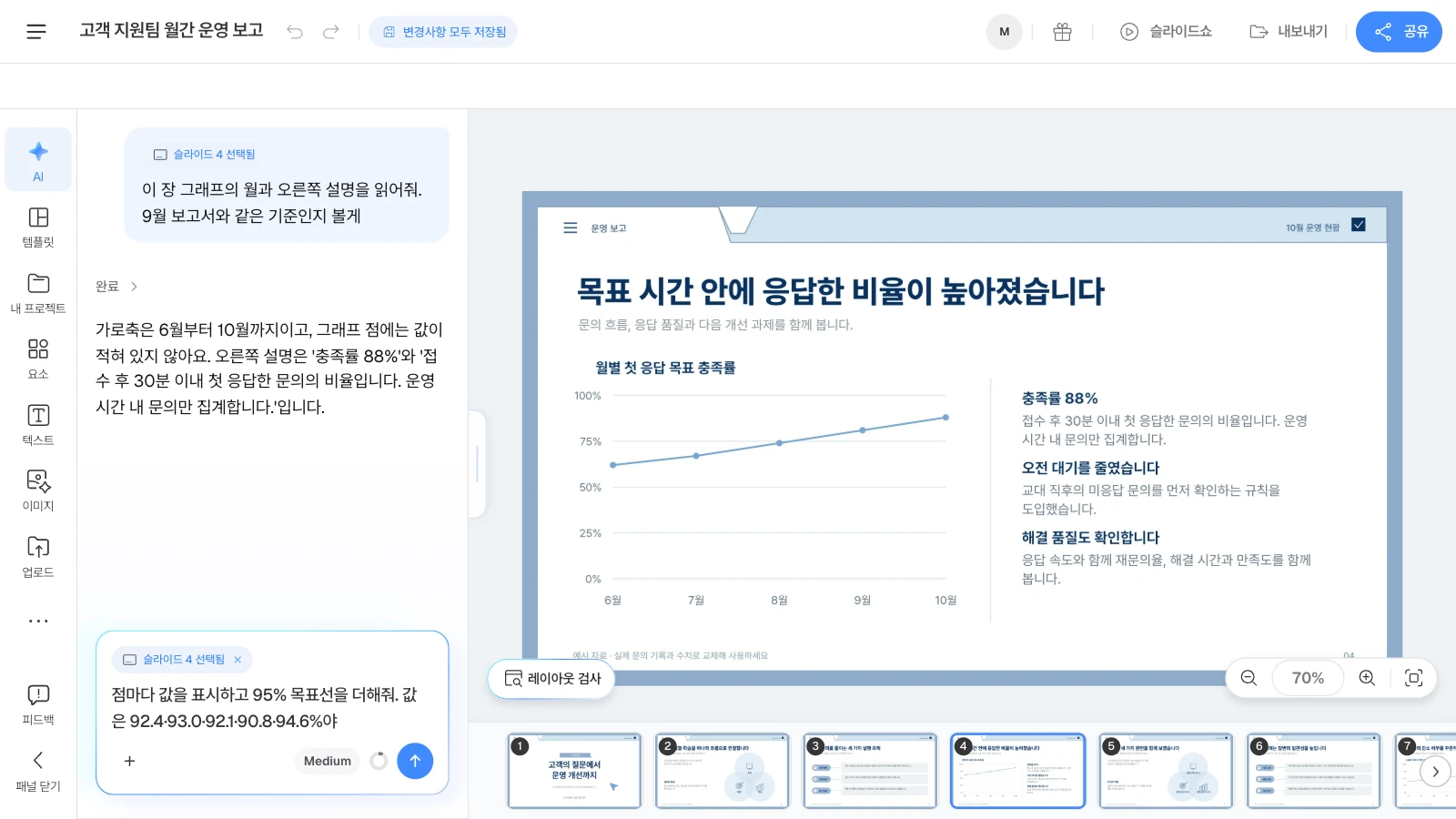The width and height of the screenshot is (1456, 819).
Task: Click the 슬라이드 4 선택됨 label in message
Action: coord(214,155)
